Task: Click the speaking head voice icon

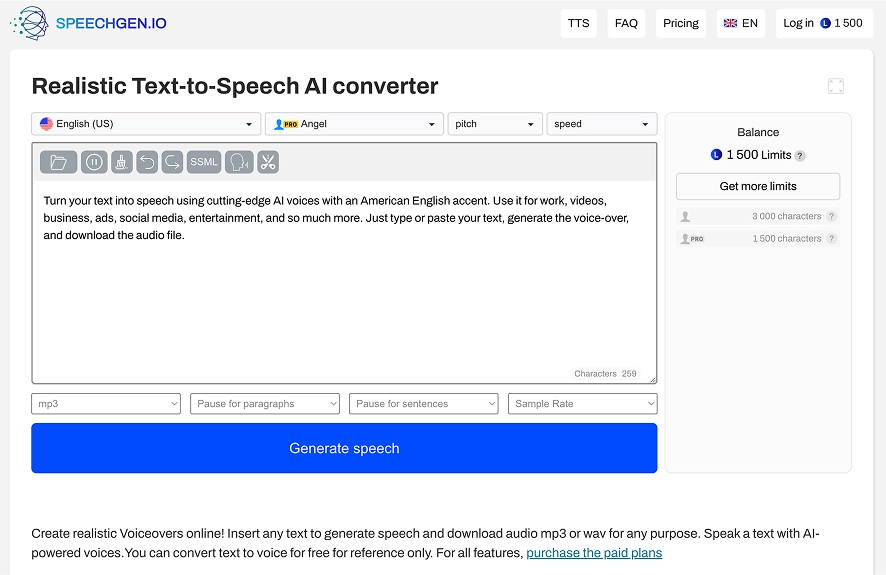Action: click(x=239, y=163)
